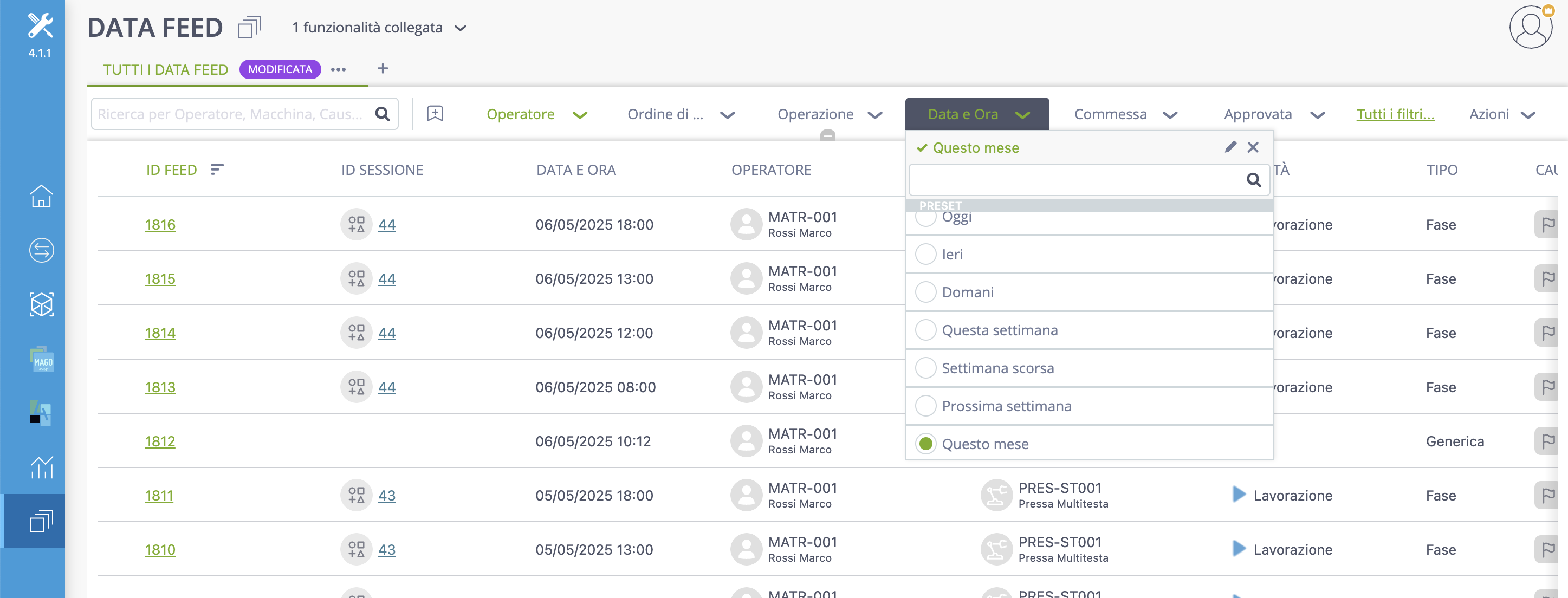This screenshot has height=598, width=1568.
Task: Expand the 1 funzionalità collegata dropdown
Action: [x=379, y=28]
